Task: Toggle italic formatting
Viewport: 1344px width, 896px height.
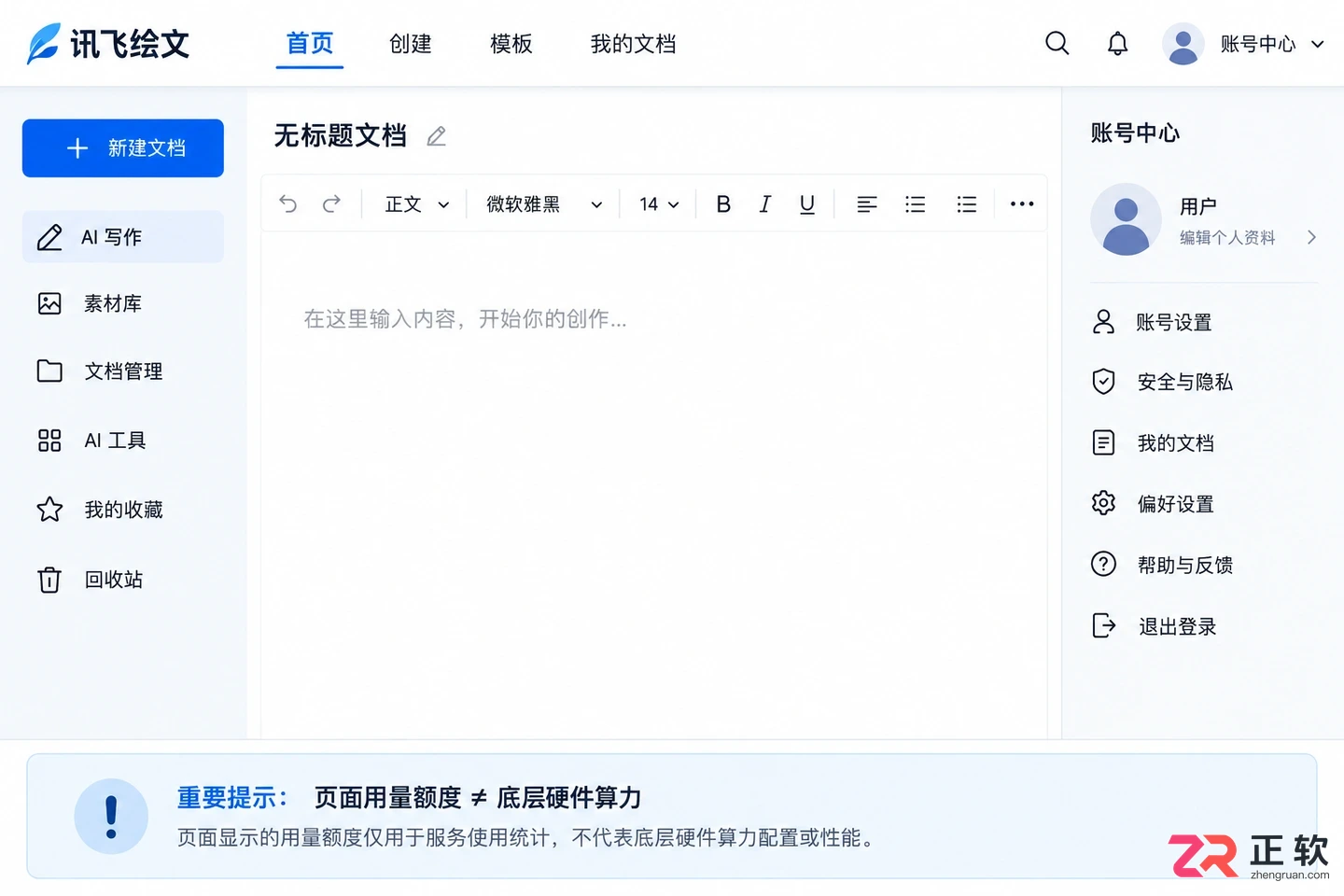Action: 765,204
